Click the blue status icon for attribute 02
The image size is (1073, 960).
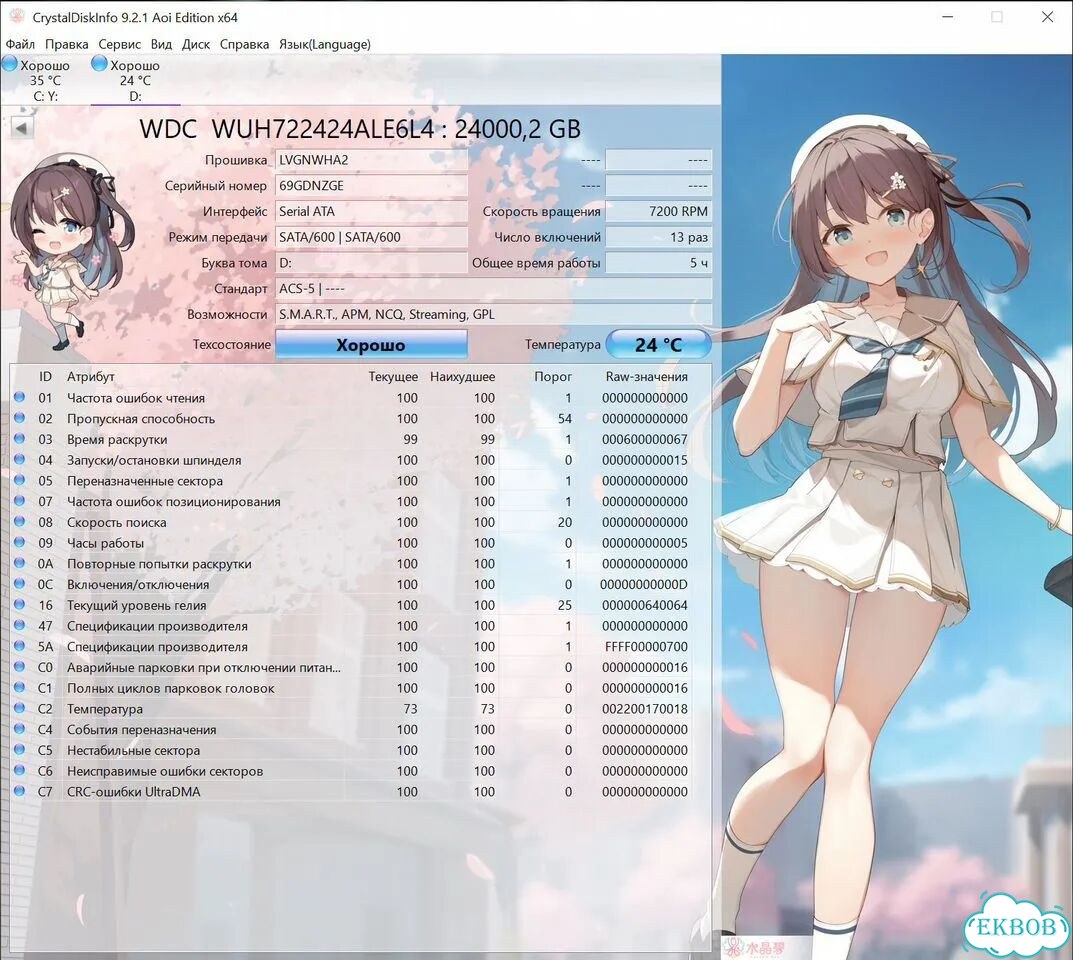(x=19, y=417)
